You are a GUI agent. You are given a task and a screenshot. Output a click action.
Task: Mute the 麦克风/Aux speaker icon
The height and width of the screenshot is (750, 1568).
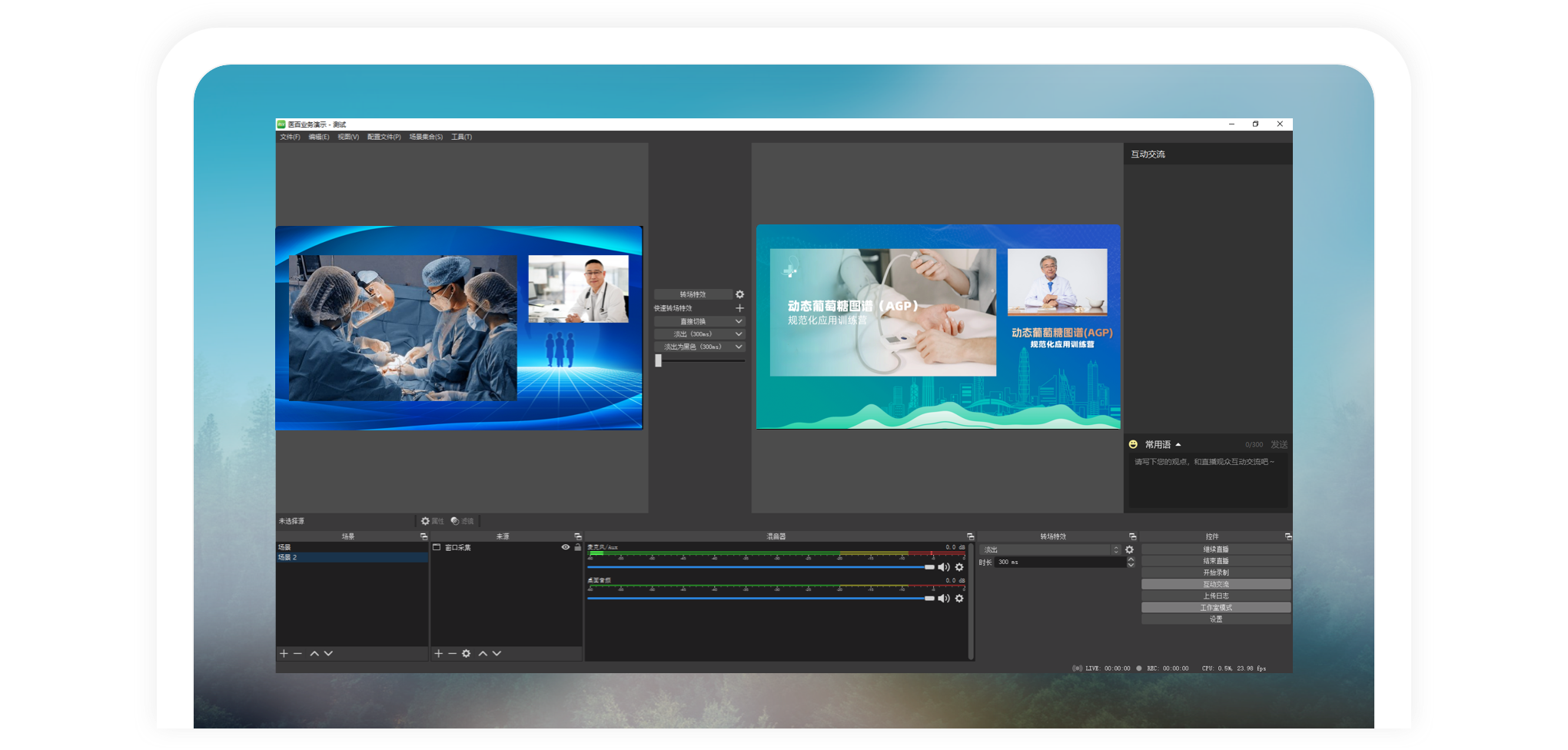[943, 567]
